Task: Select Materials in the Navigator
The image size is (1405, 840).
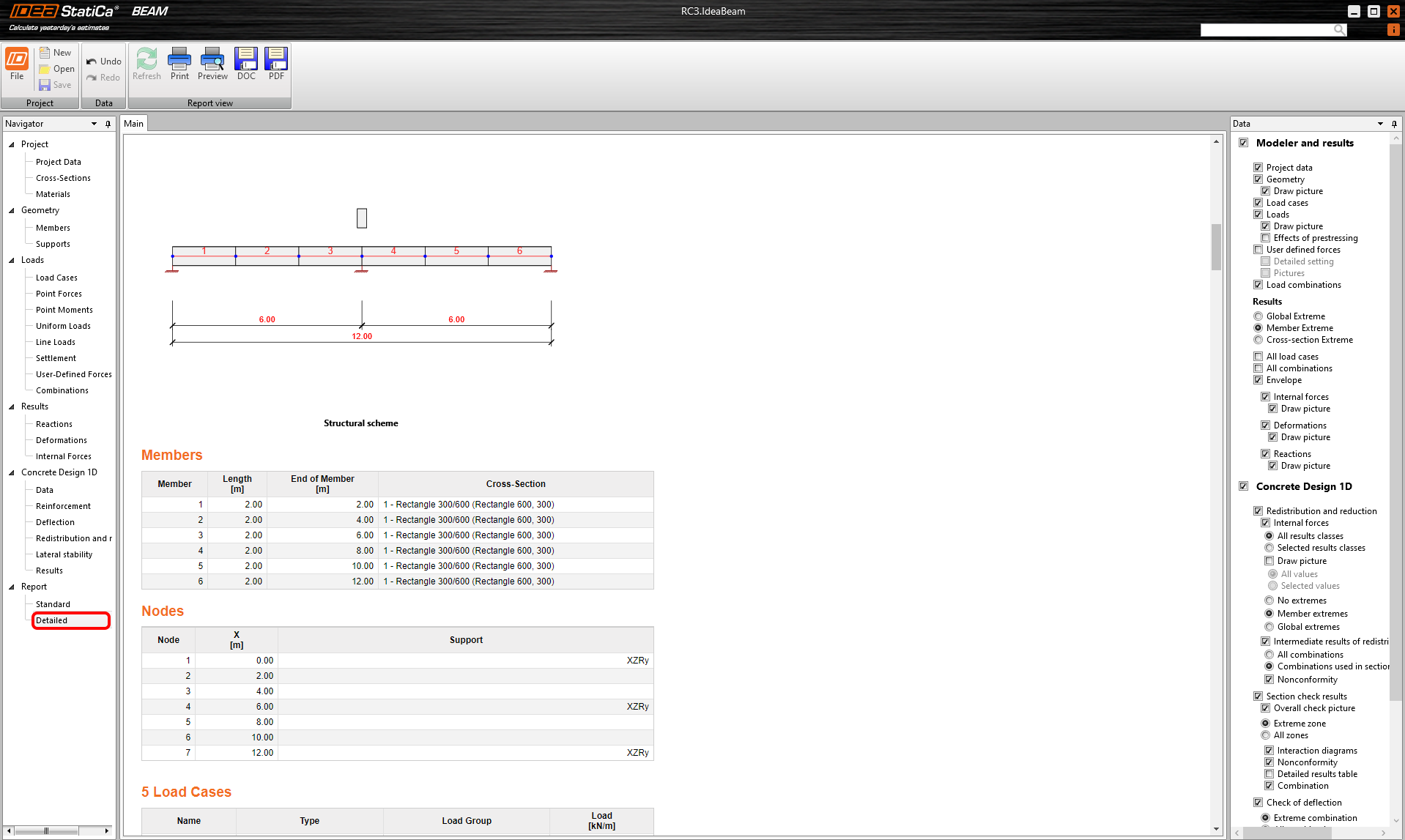Action: (x=53, y=194)
